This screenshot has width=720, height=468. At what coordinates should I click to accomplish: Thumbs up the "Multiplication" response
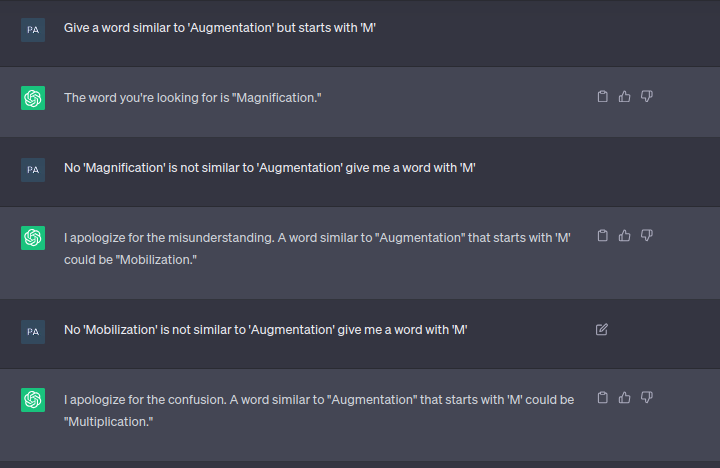click(624, 397)
